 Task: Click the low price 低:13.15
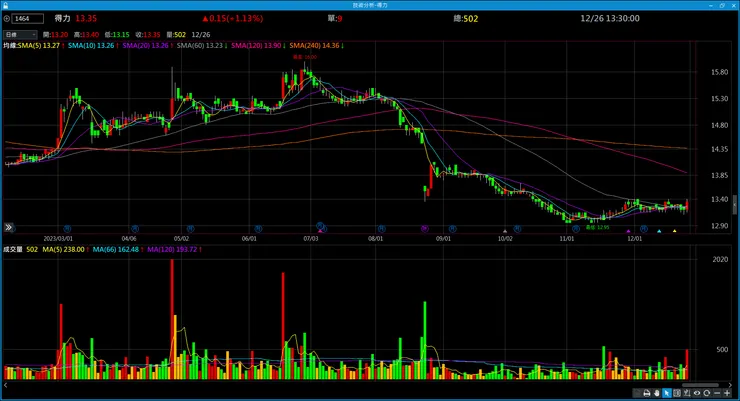coord(117,35)
